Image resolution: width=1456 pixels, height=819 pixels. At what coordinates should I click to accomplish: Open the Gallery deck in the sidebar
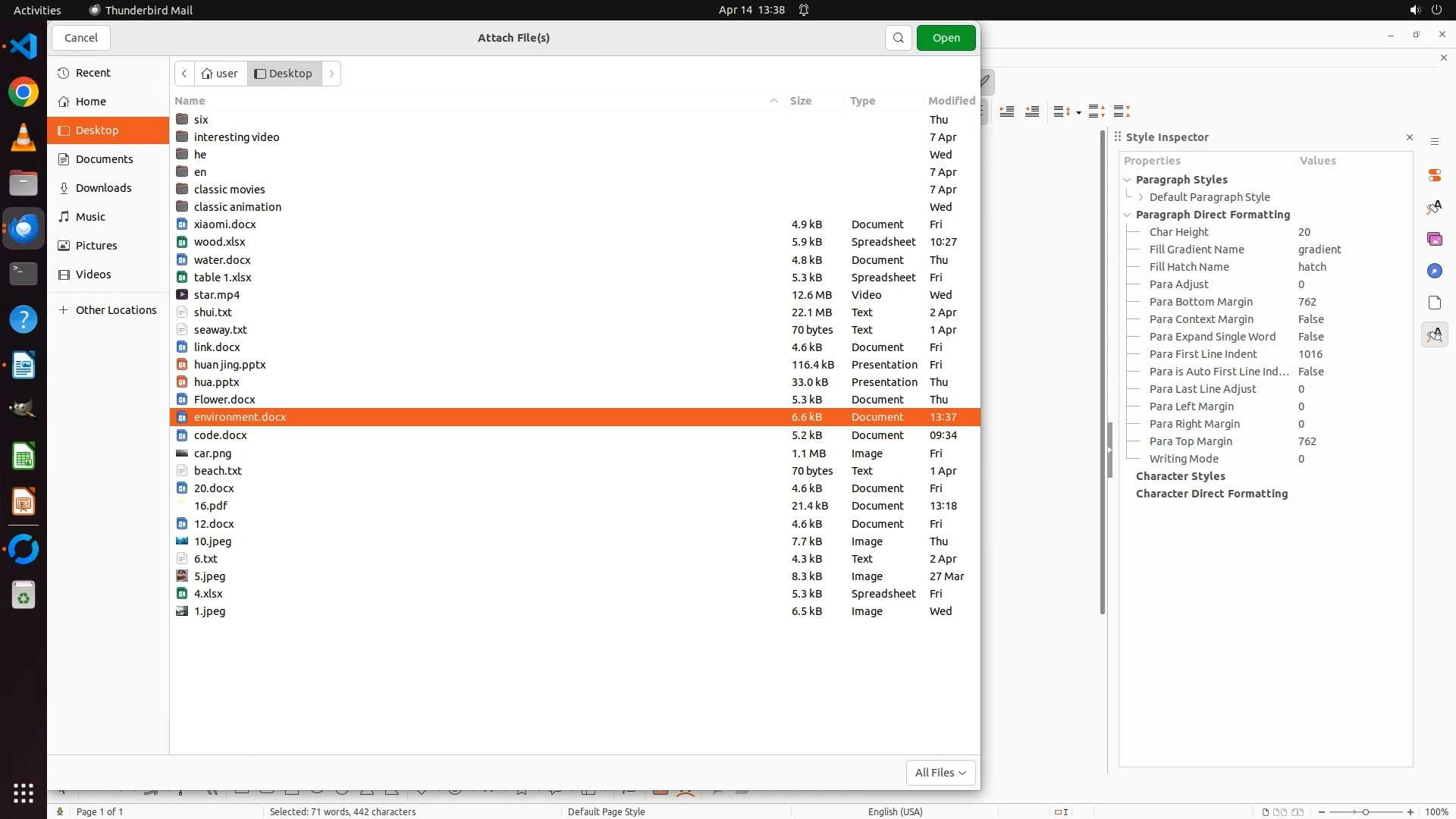(1434, 239)
